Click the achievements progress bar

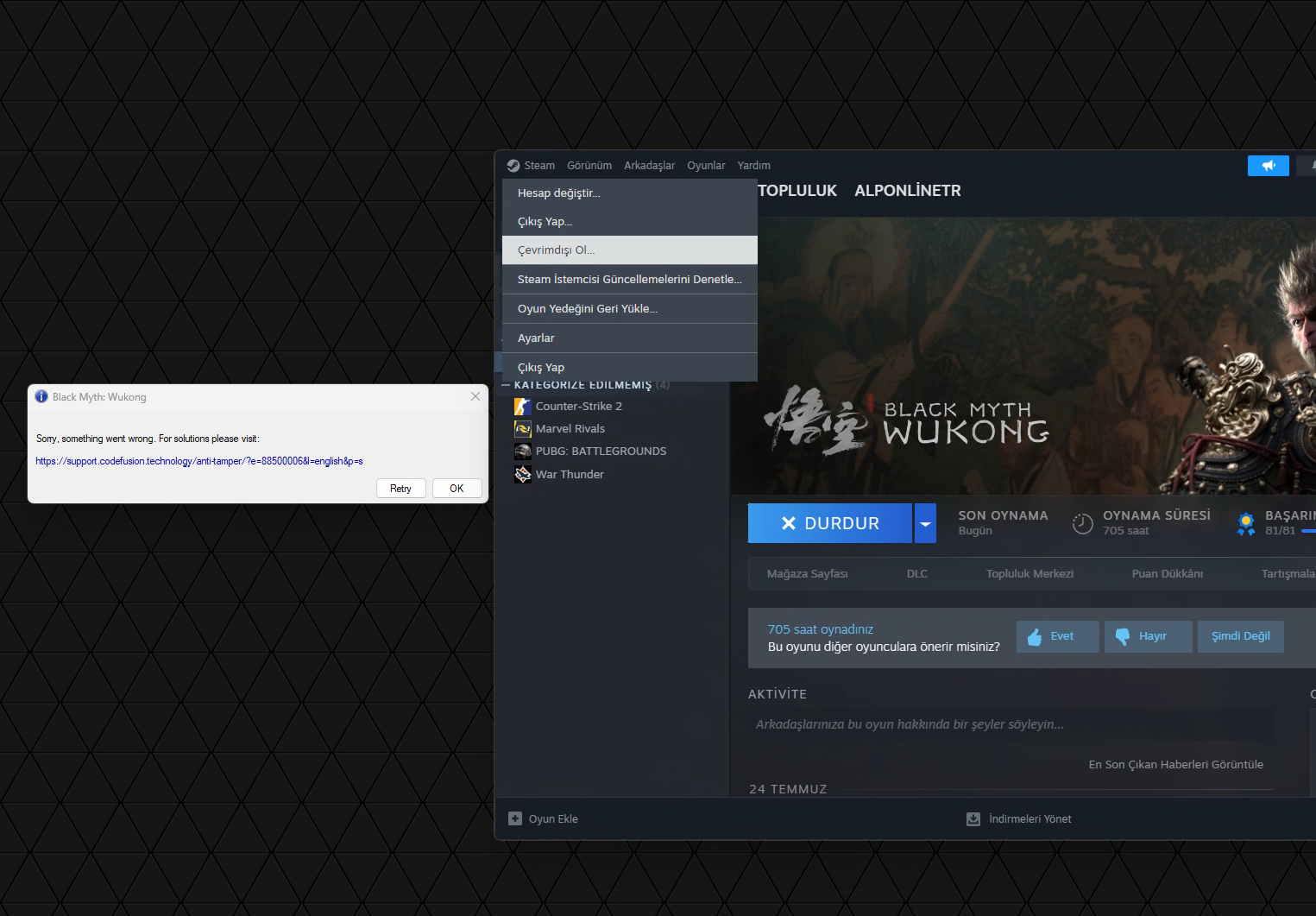pyautogui.click(x=1308, y=531)
